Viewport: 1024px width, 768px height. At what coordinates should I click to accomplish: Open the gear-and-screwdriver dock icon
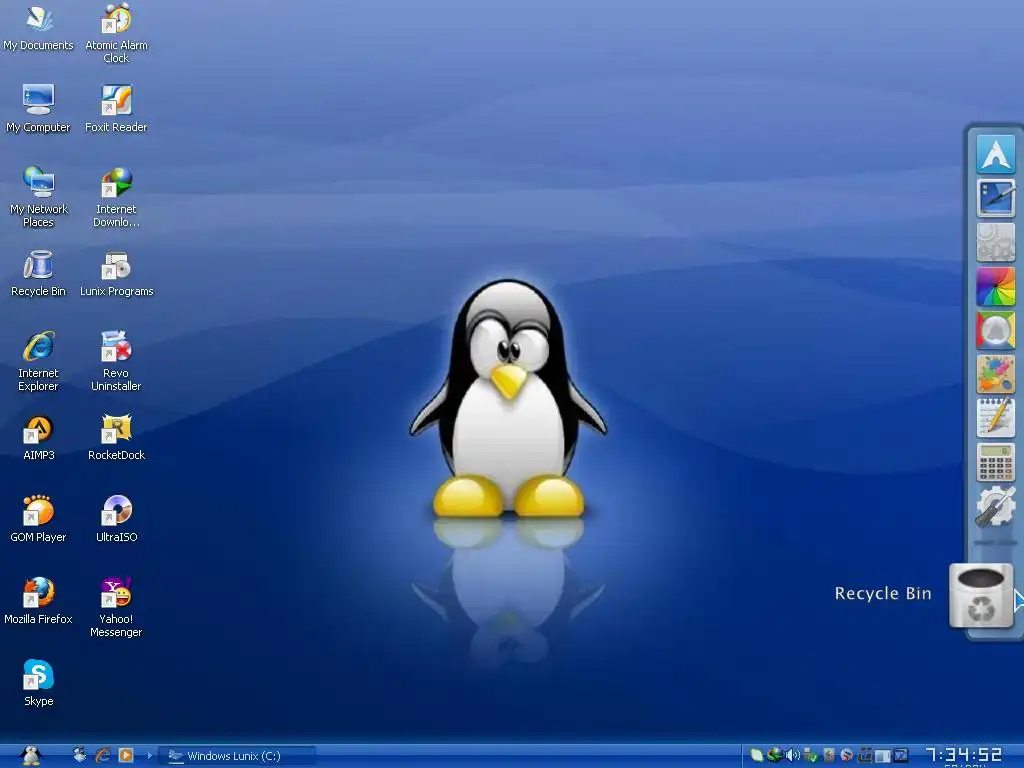point(995,506)
